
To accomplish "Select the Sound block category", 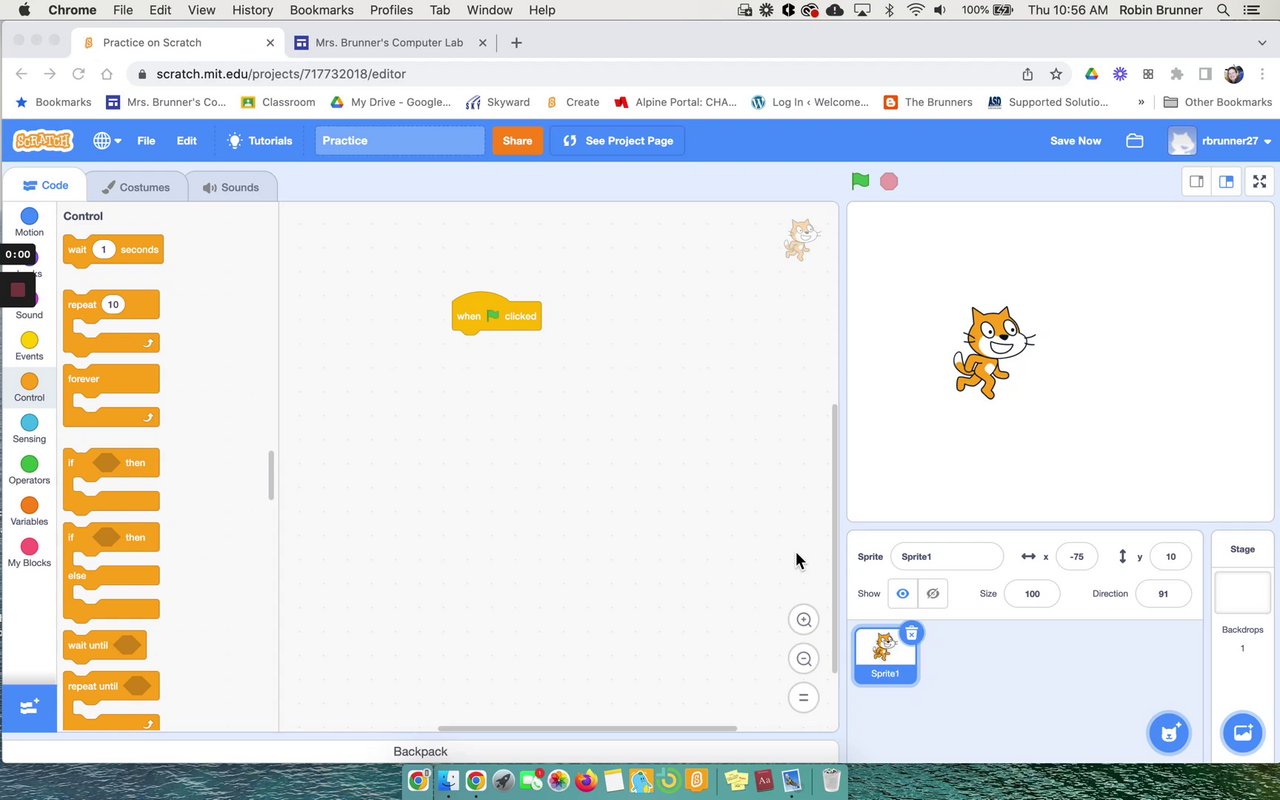I will pos(29,306).
